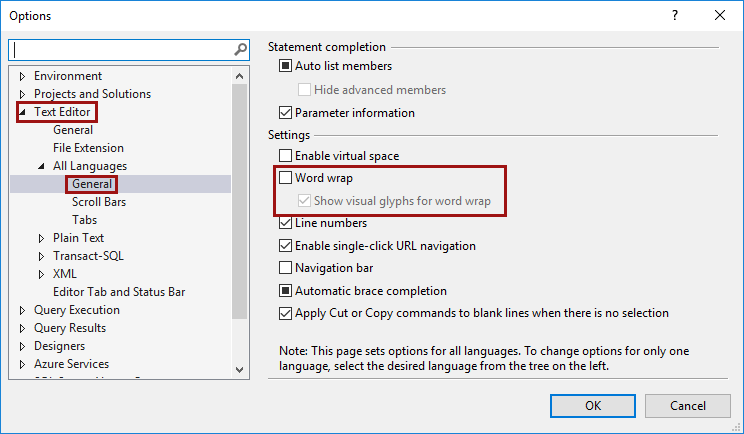Expand Query Execution tree node
744x434 pixels.
point(23,310)
